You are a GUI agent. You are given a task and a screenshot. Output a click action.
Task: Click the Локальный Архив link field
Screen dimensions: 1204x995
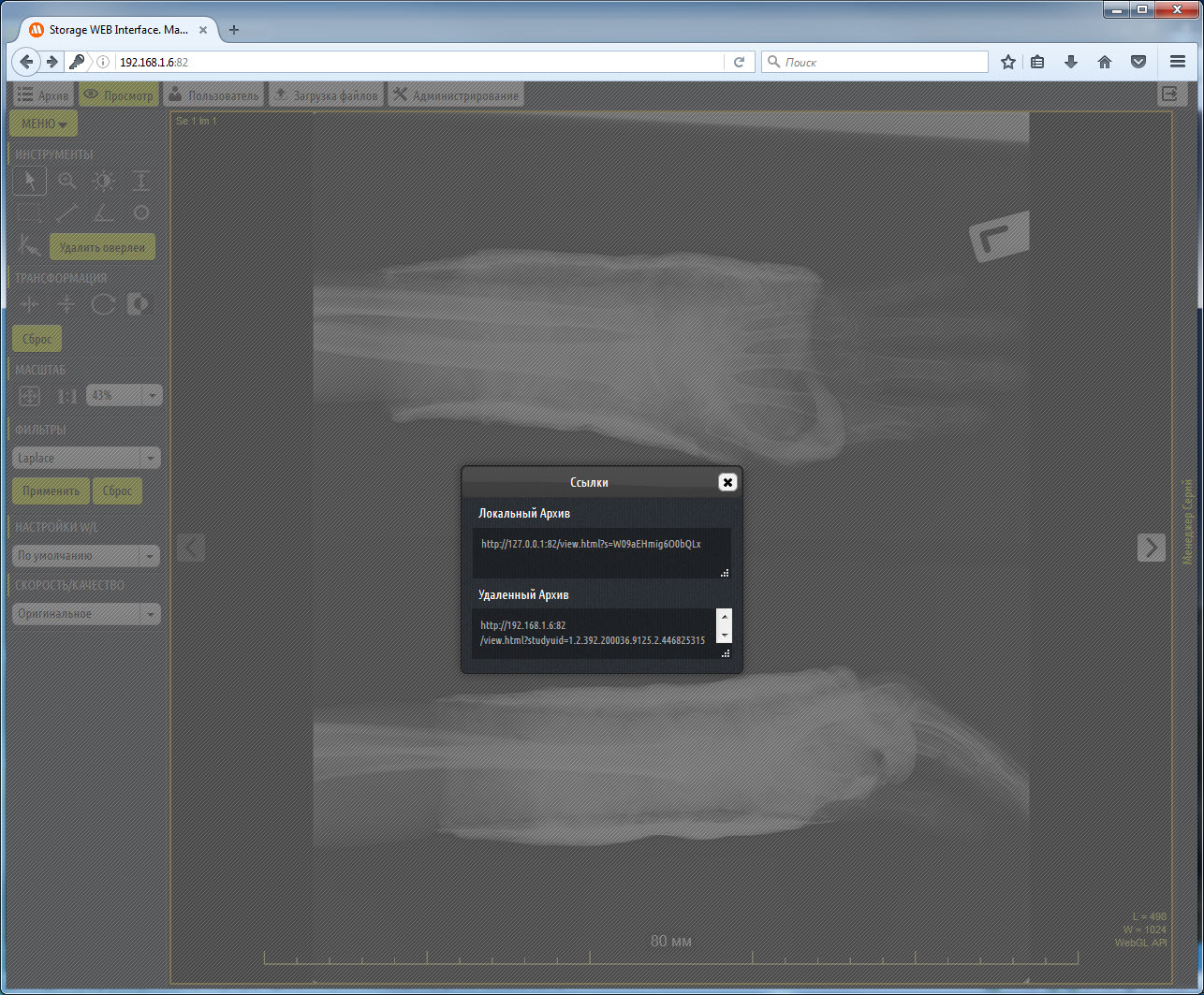pos(601,552)
